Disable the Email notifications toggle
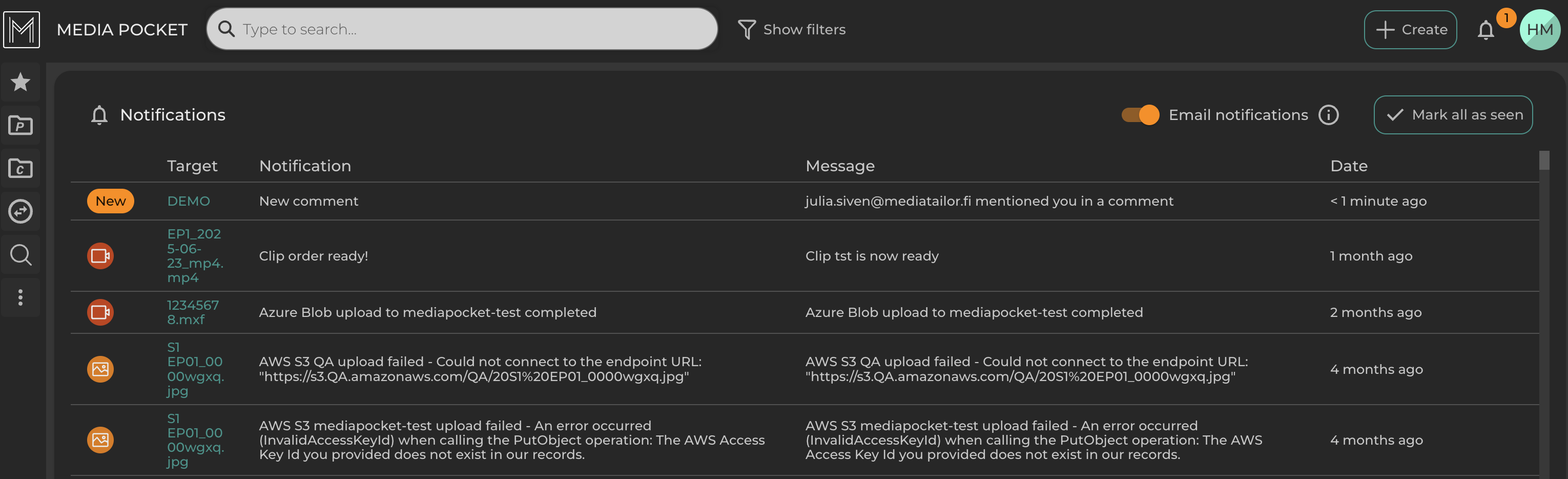Image resolution: width=1568 pixels, height=479 pixels. [1140, 115]
